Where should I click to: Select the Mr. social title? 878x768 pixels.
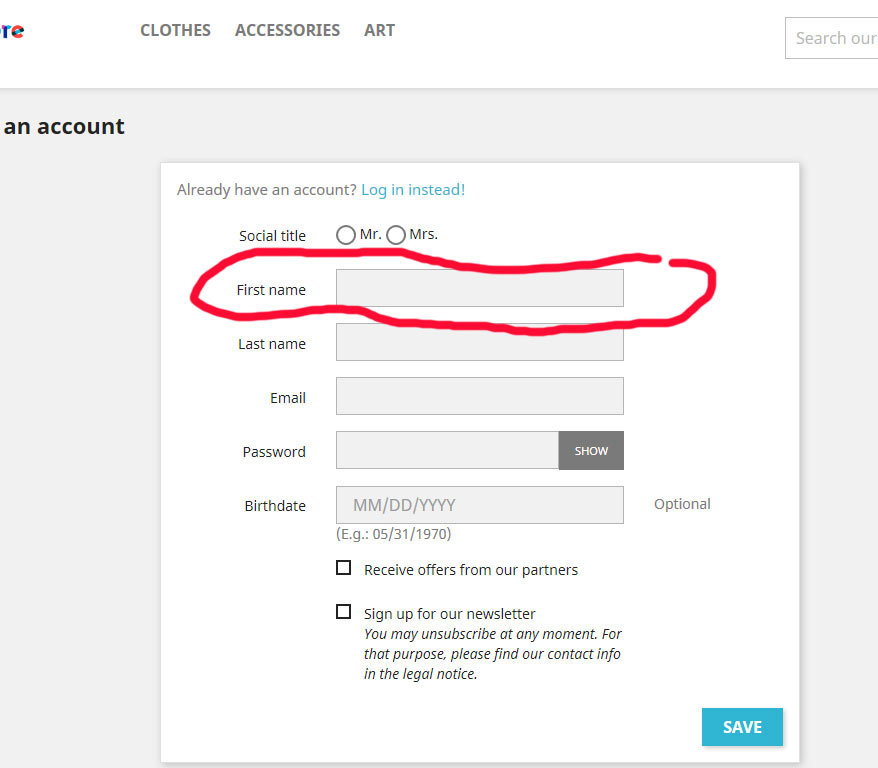coord(346,235)
